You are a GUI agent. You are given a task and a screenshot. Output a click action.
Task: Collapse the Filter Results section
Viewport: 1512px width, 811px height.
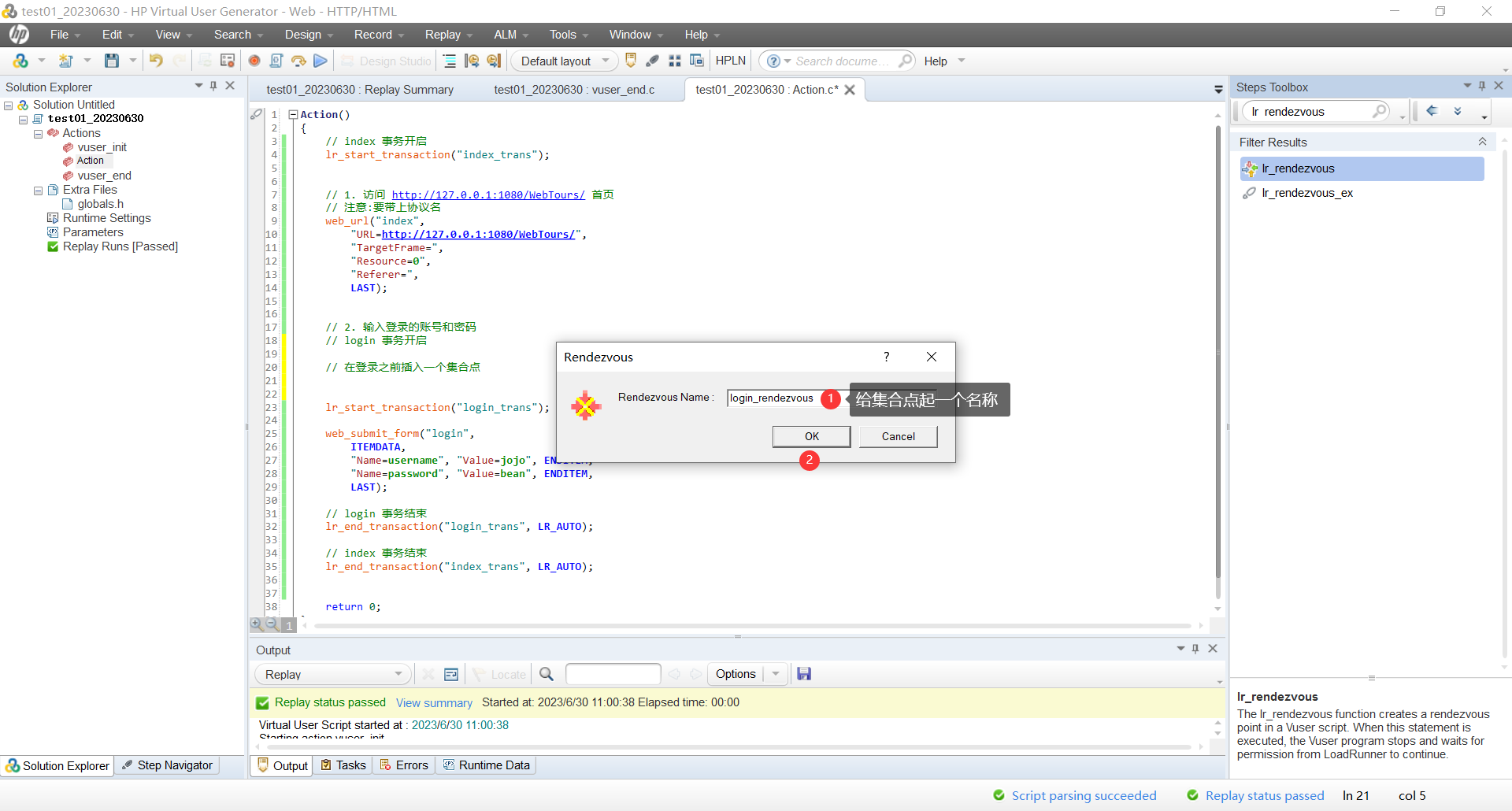click(x=1482, y=142)
